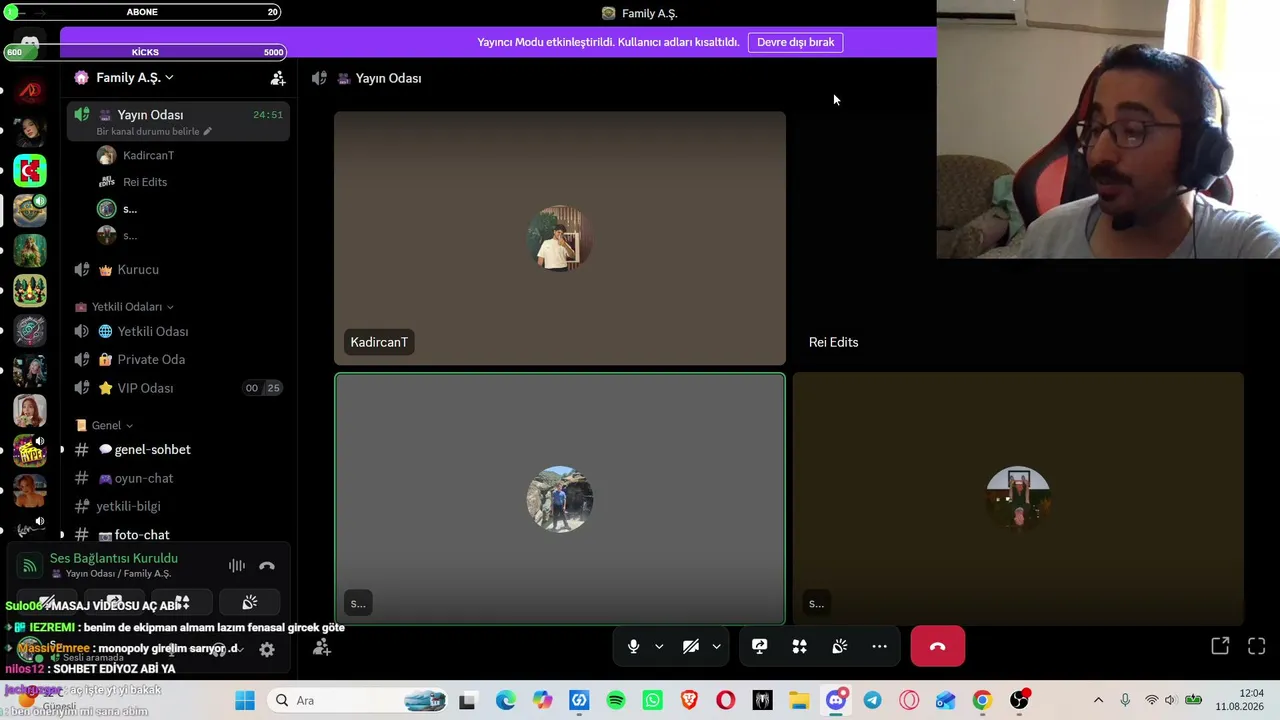Show hidden system tray icons
The width and height of the screenshot is (1280, 720).
(x=1098, y=700)
